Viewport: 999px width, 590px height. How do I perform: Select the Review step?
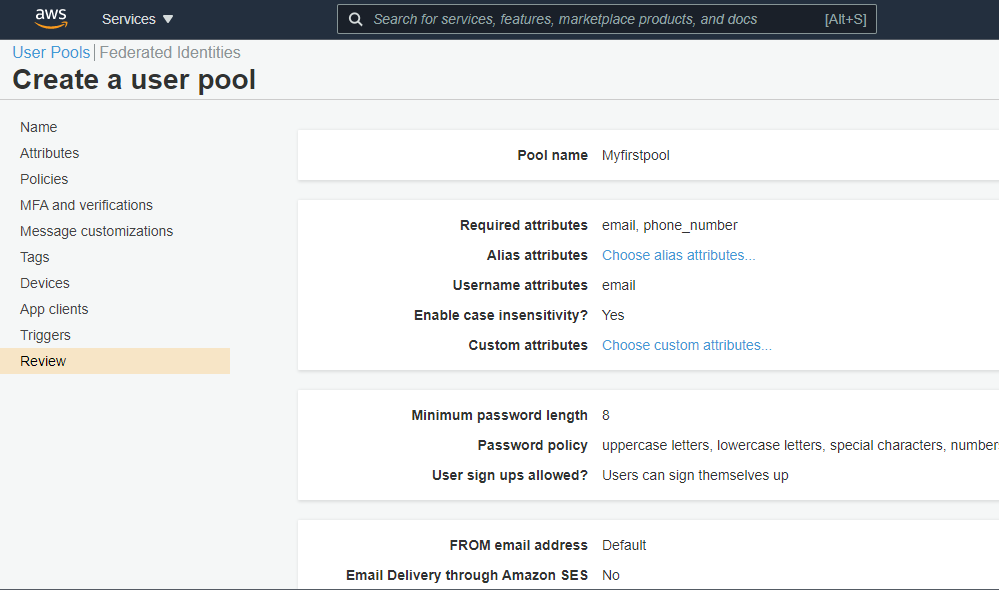[x=43, y=361]
